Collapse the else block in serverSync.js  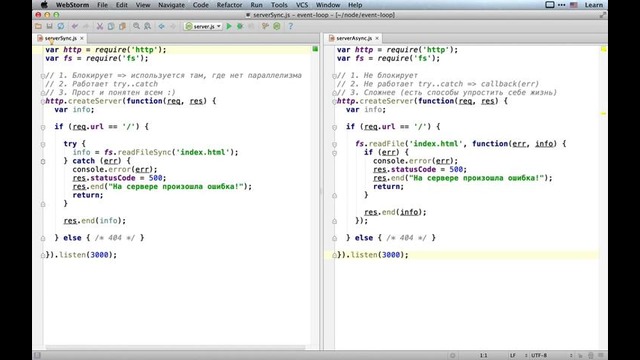43,238
